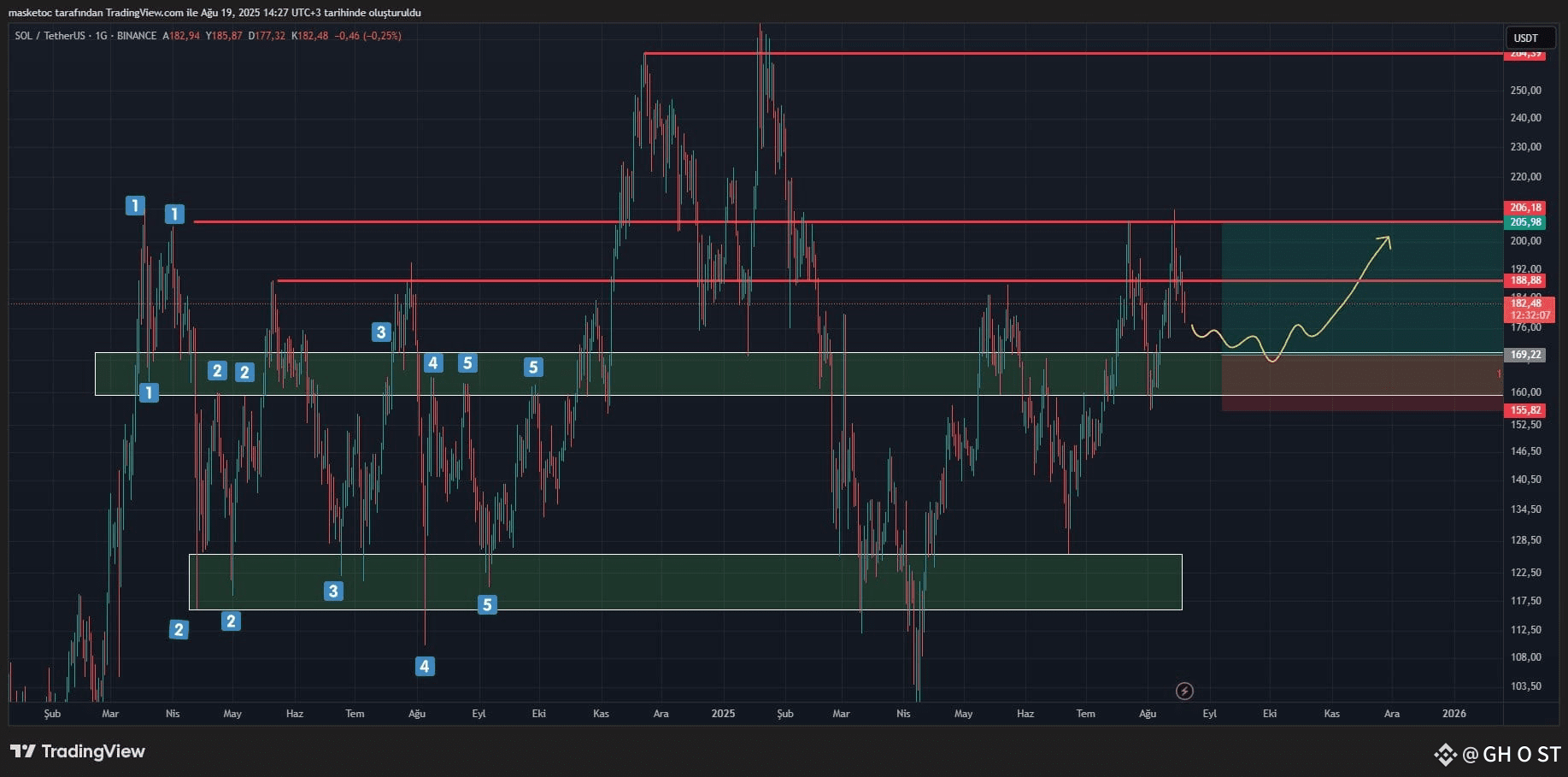
Task: Click the masketoc snapshot caption text
Action: point(214,13)
